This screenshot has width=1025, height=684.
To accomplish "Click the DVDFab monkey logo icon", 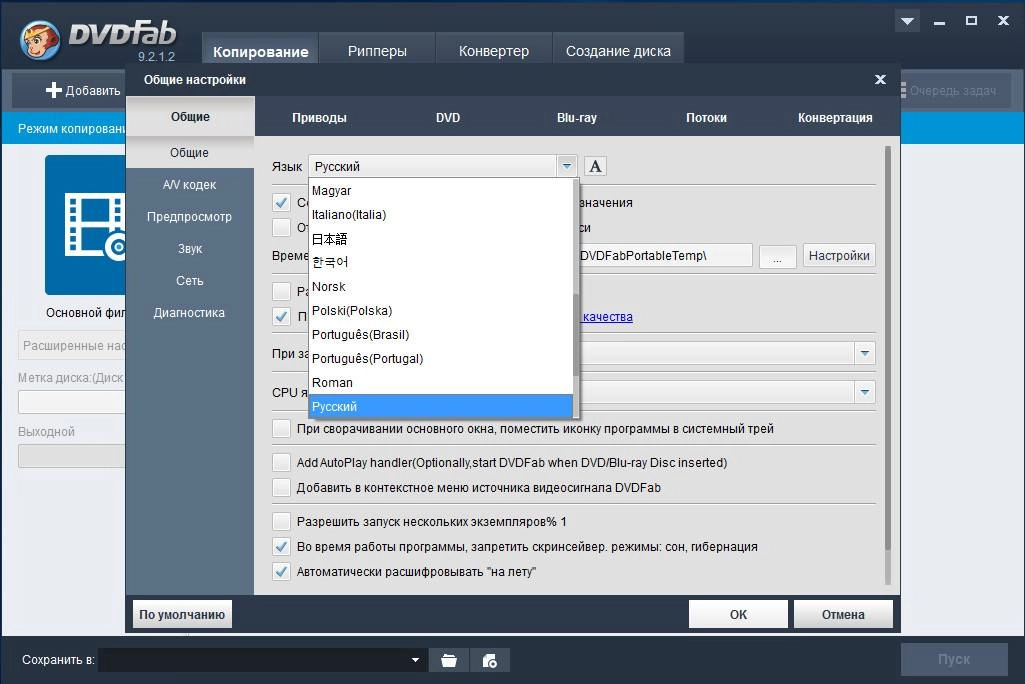I will tap(40, 39).
